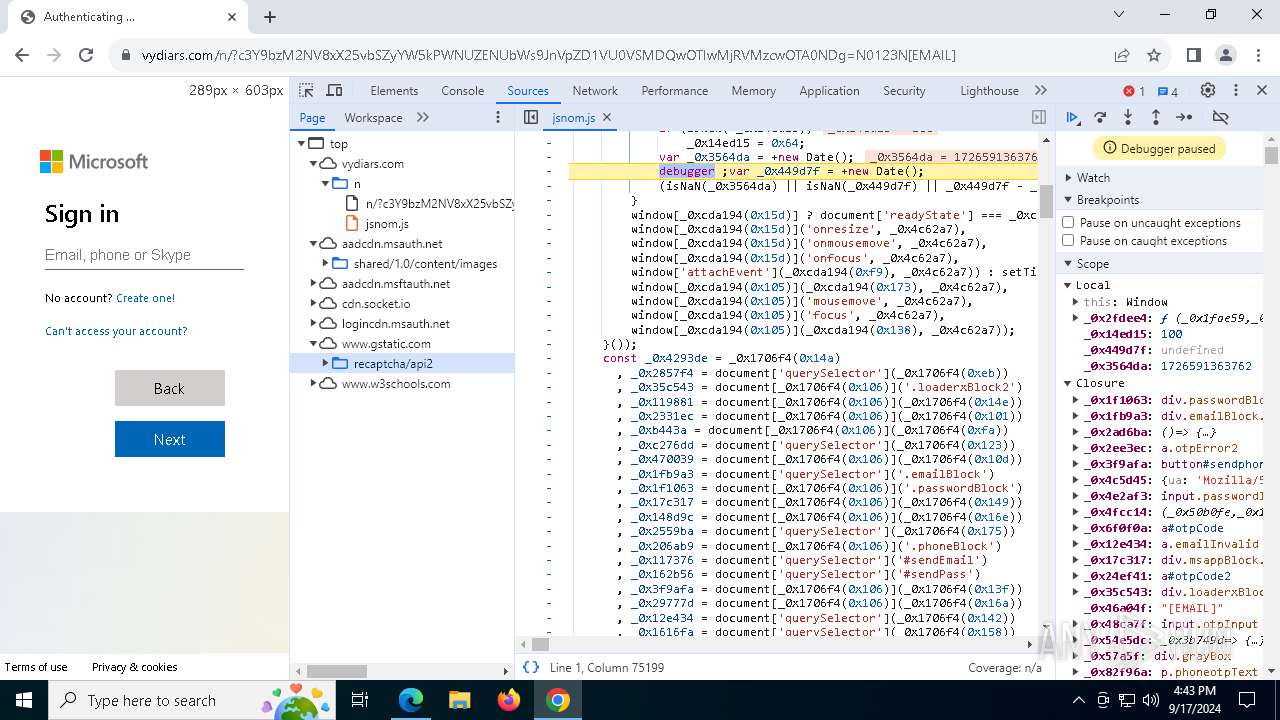
Task: Open the Application tab
Action: point(829,90)
